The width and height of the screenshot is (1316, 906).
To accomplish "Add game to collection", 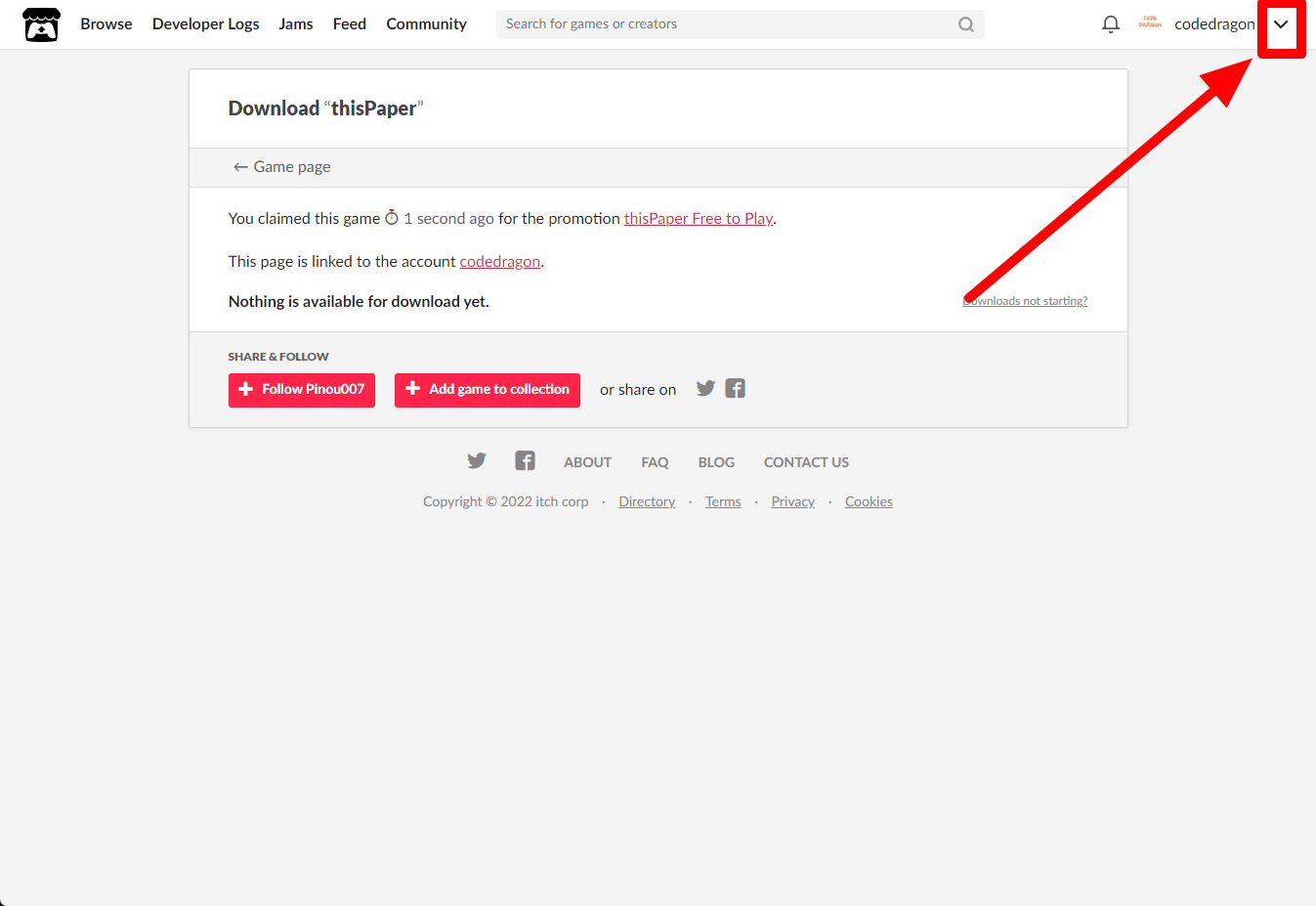I will [x=488, y=390].
